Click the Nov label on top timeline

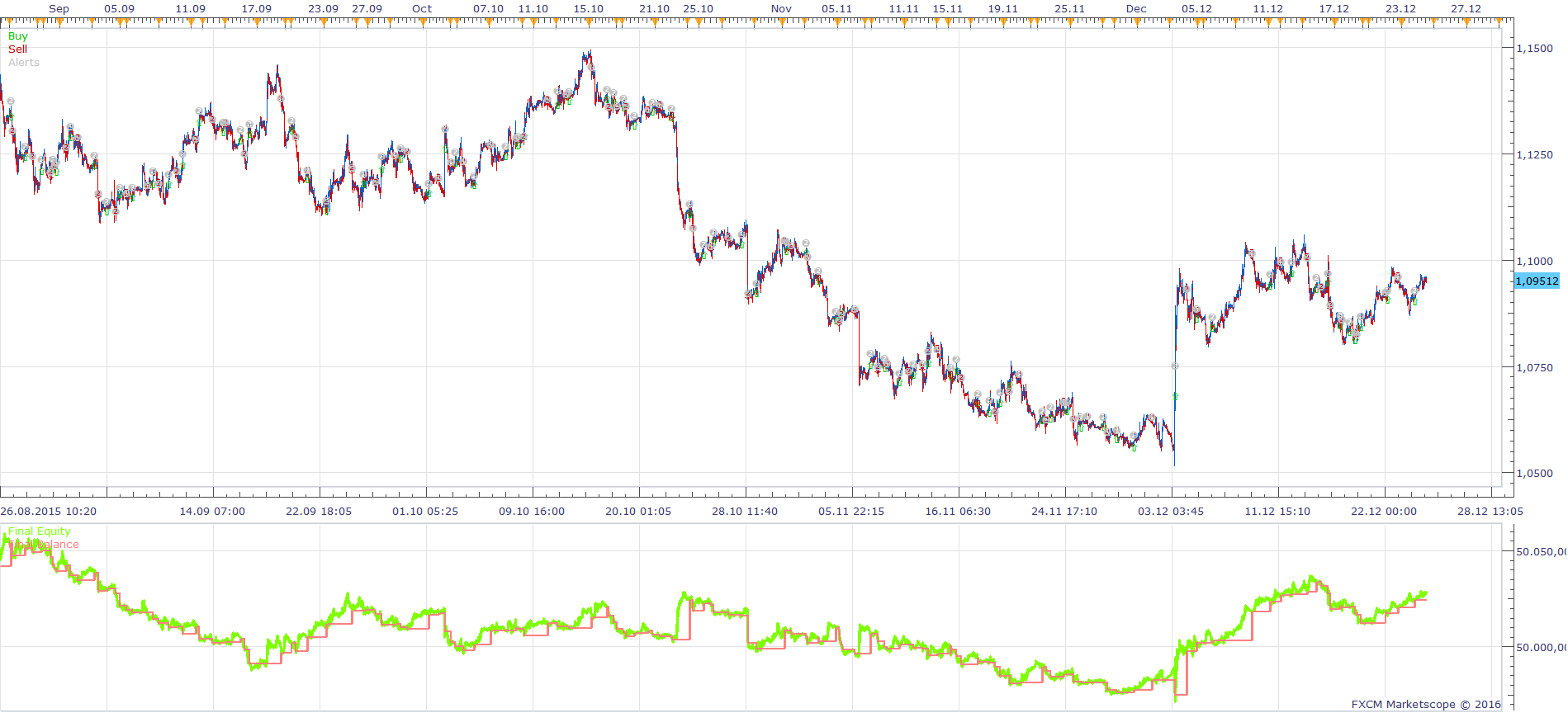[781, 9]
